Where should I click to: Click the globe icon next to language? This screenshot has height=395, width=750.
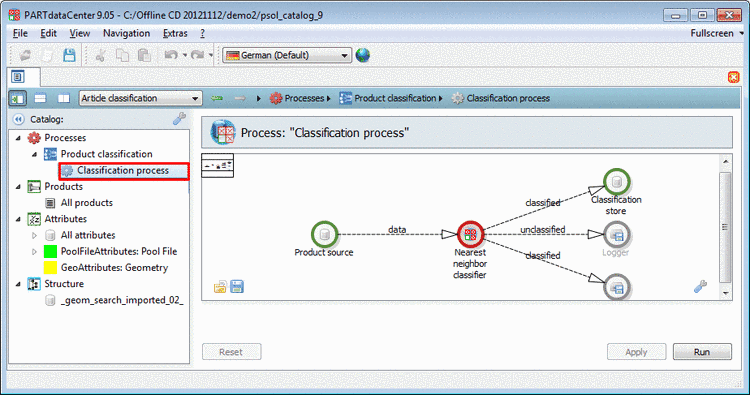point(363,55)
